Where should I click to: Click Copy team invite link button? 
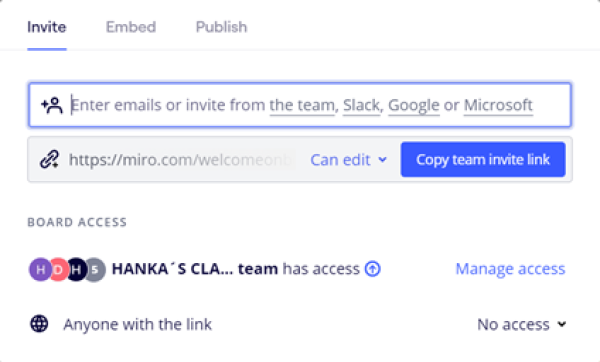(x=483, y=160)
